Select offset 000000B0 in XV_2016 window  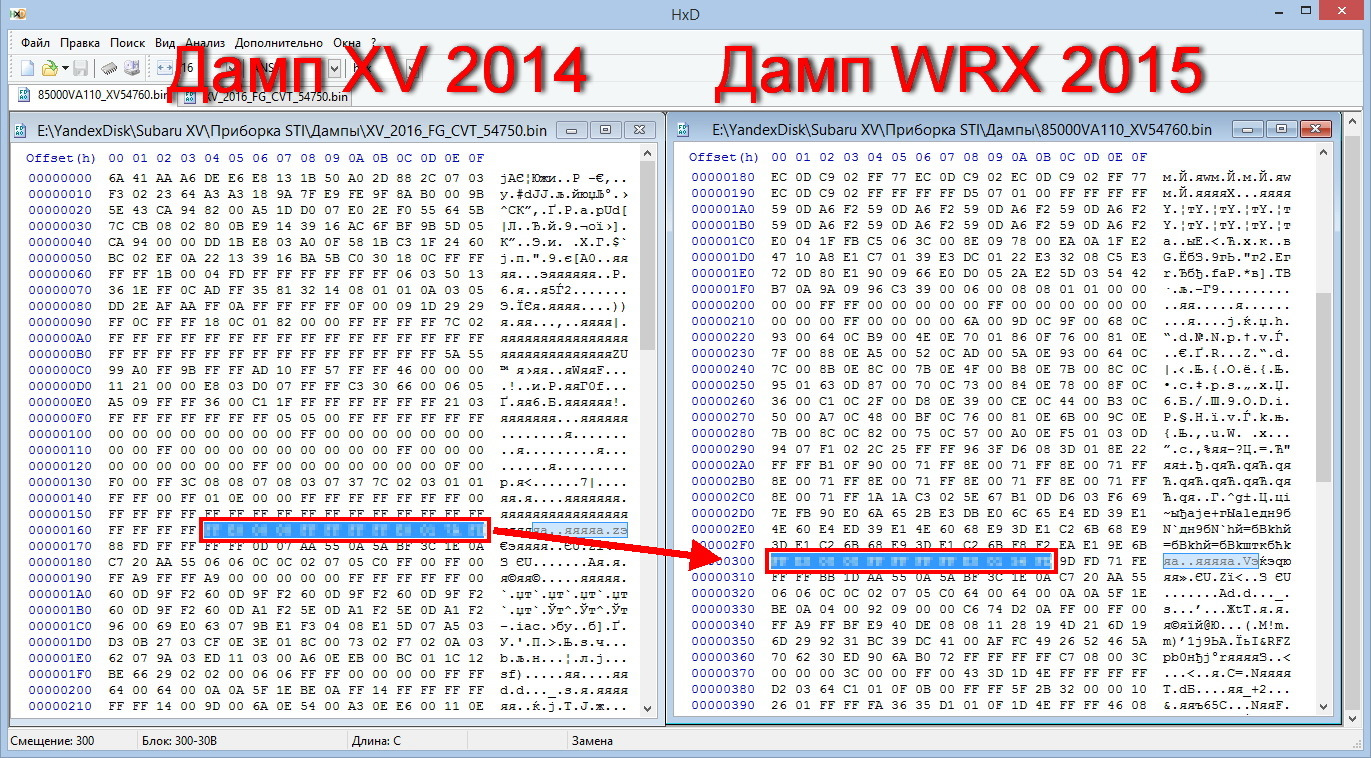tap(60, 354)
